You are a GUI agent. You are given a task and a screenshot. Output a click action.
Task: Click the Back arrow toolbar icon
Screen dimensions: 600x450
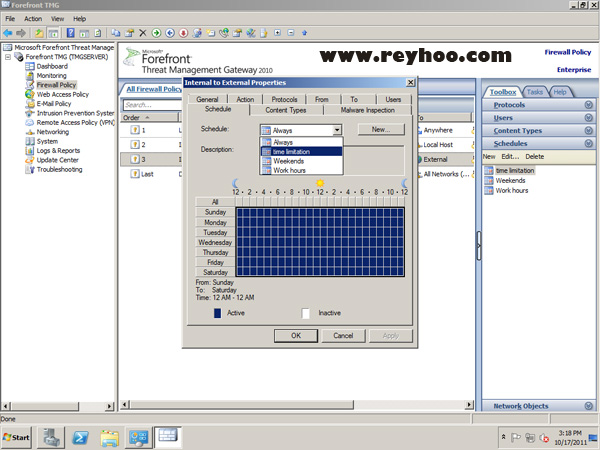point(8,33)
